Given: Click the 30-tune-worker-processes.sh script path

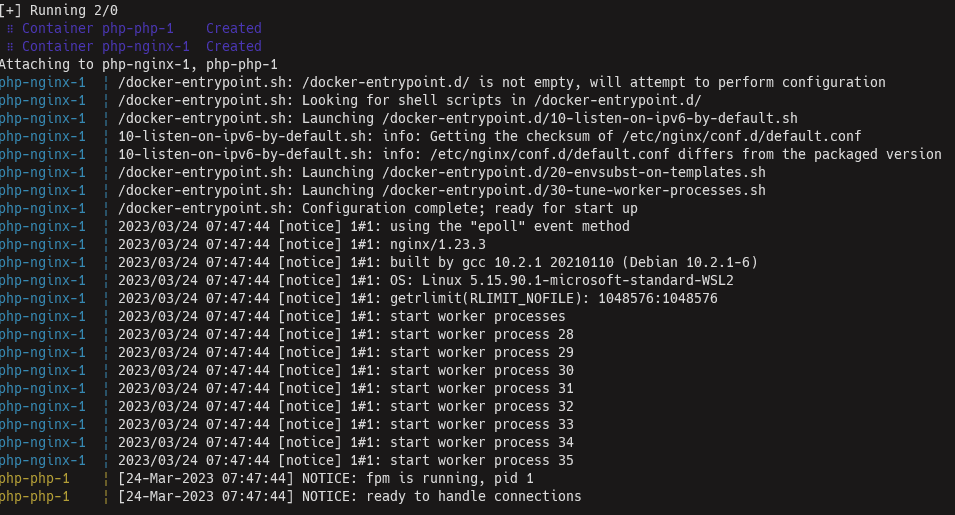Looking at the screenshot, I should 574,191.
